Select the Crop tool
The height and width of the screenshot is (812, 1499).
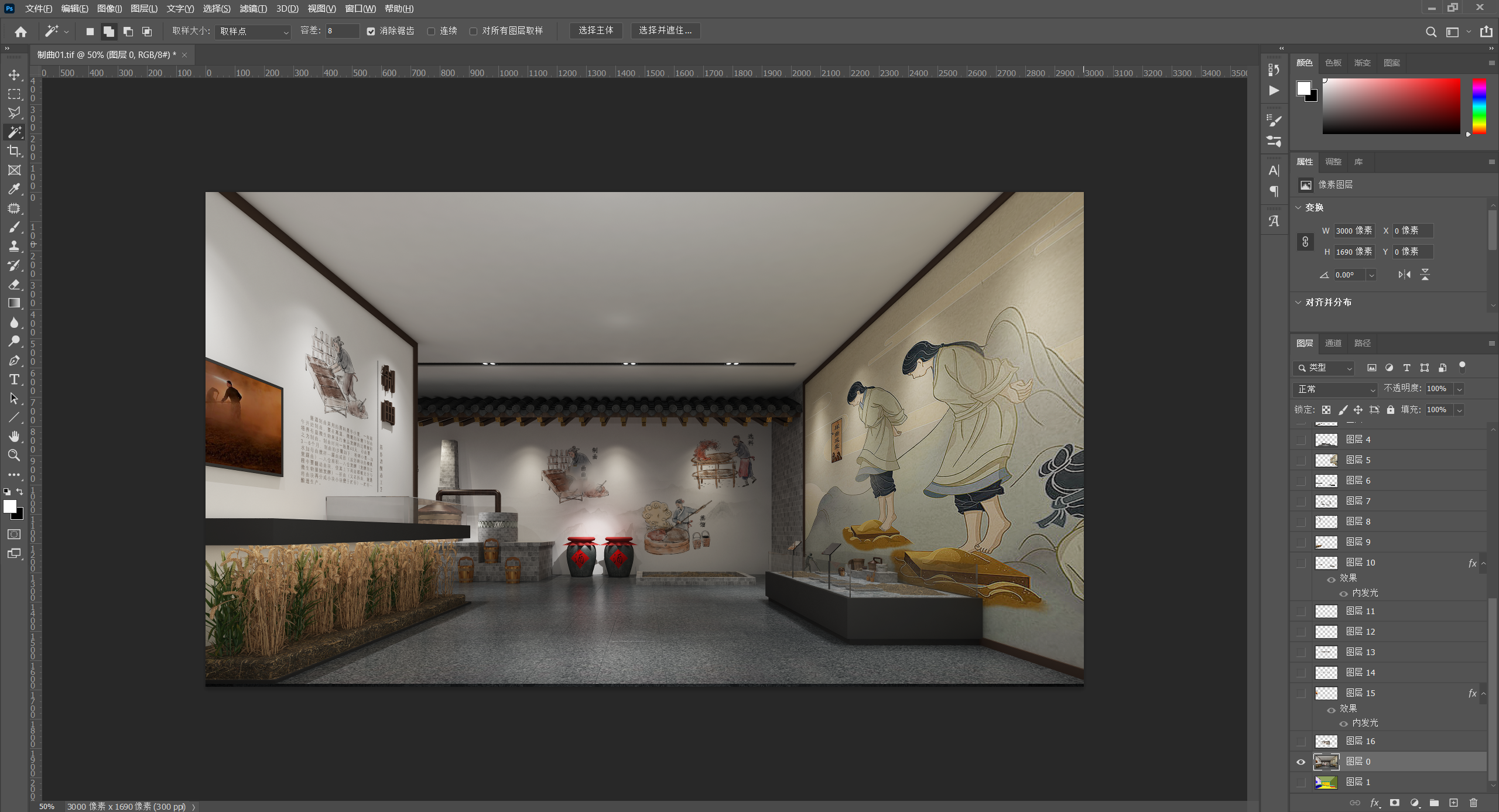pyautogui.click(x=14, y=151)
